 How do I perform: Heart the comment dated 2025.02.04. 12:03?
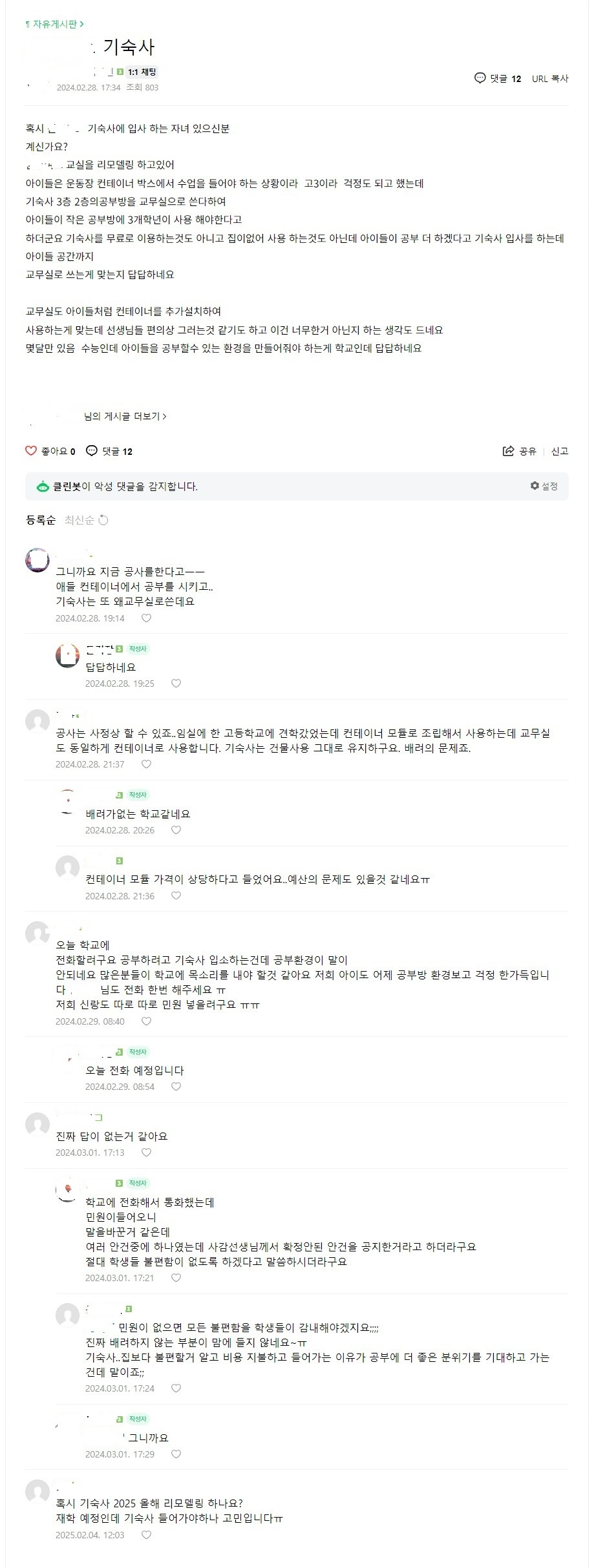[x=147, y=1535]
